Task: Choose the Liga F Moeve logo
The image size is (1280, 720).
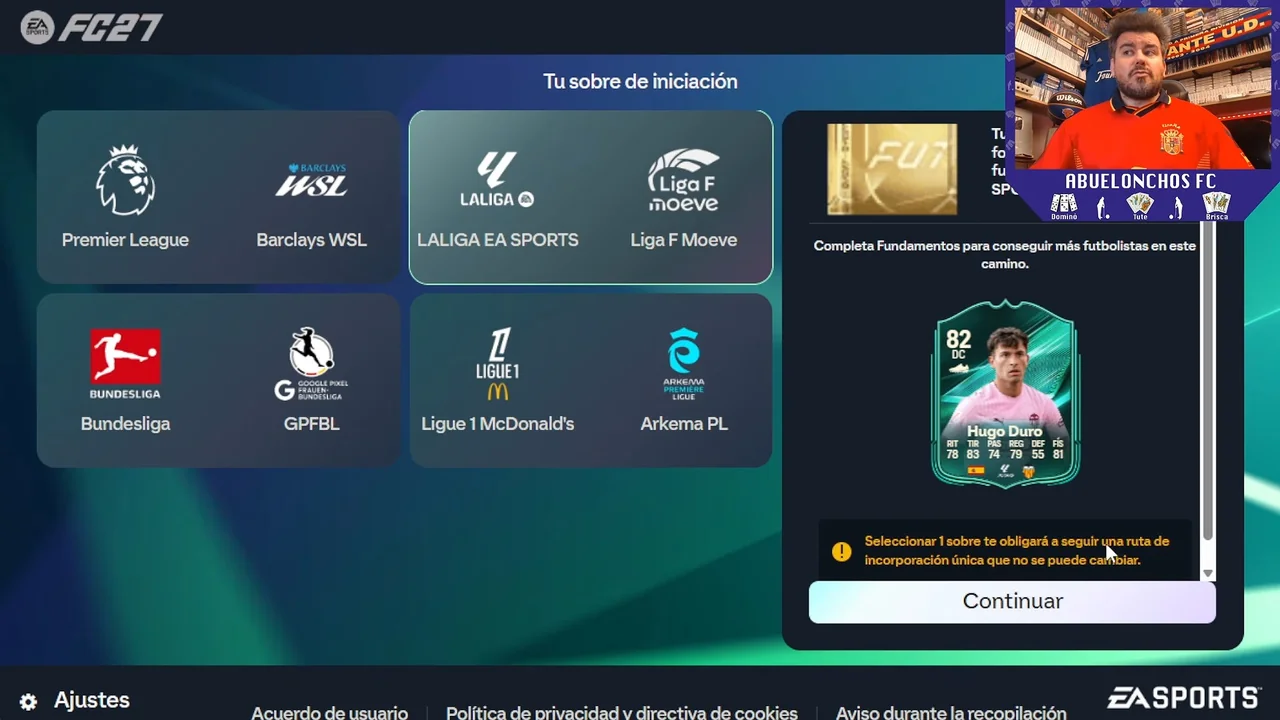Action: tap(684, 180)
